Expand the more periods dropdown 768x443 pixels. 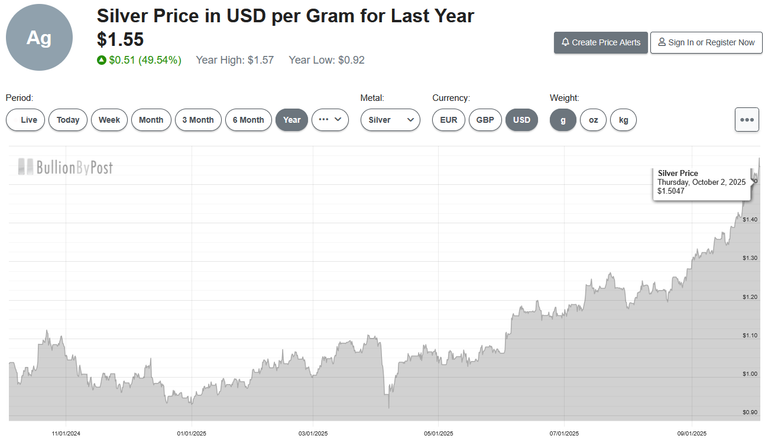pos(330,120)
